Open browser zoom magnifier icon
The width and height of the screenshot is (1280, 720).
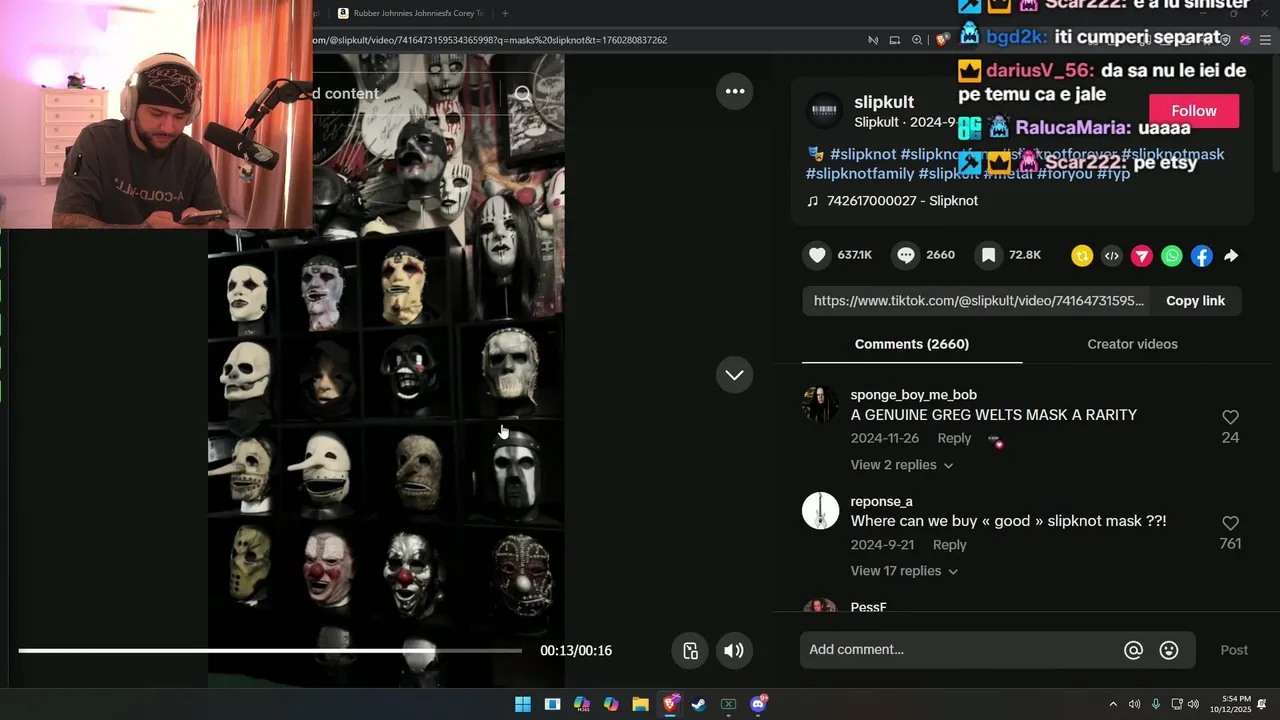tap(917, 40)
